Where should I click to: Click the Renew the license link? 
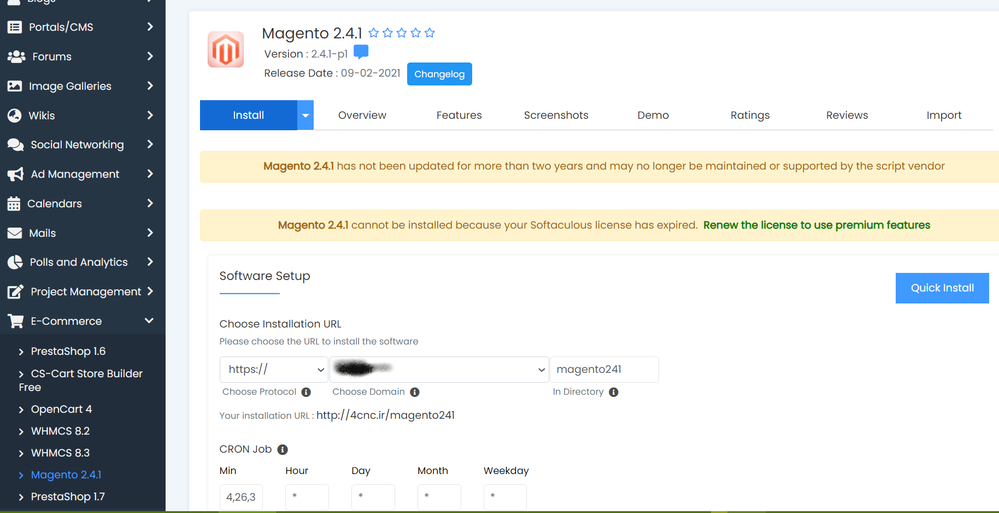816,225
